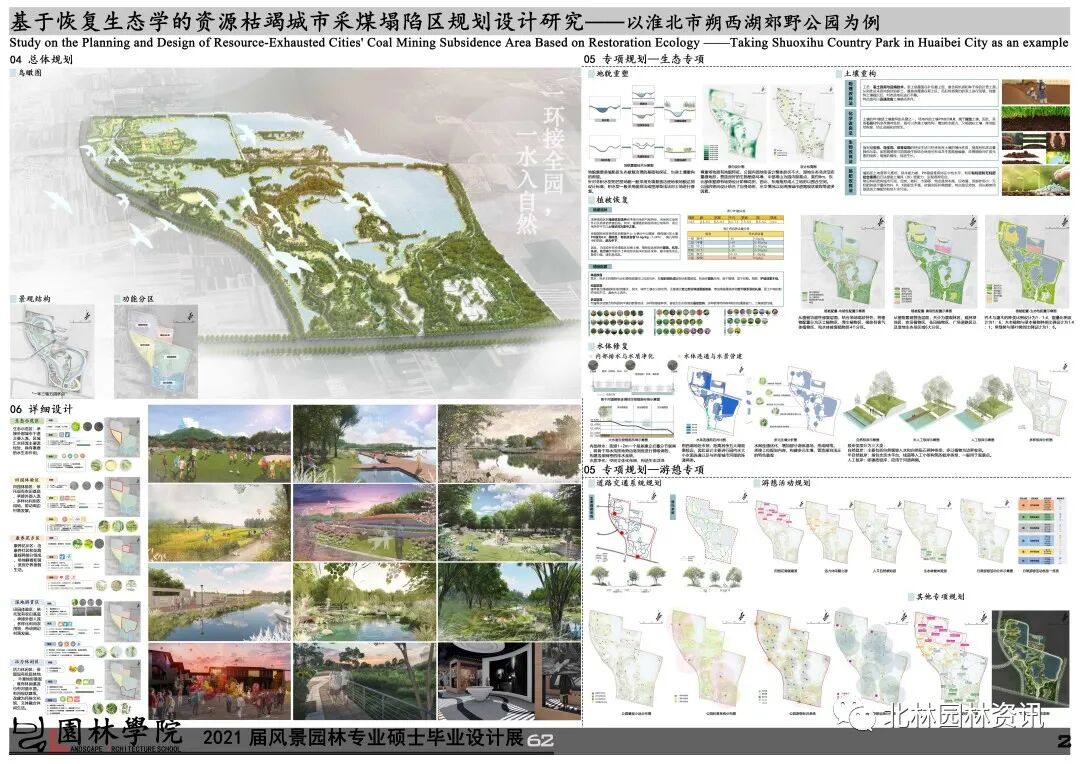Click the Chinese main title at the top
The image size is (1080, 764).
[445, 21]
